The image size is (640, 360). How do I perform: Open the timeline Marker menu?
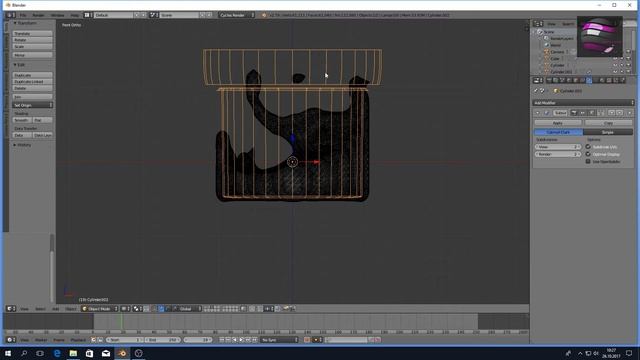point(41,340)
